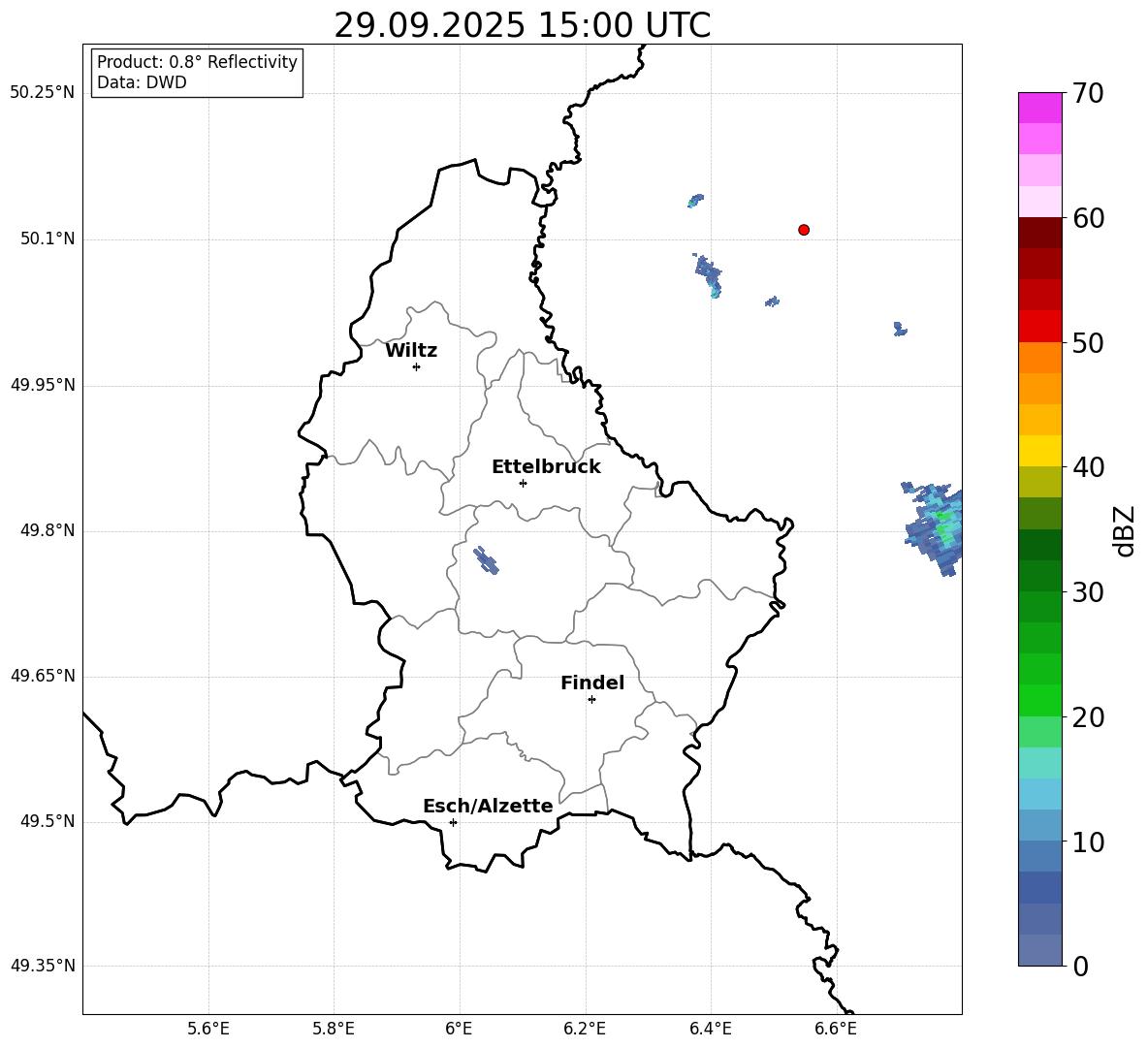Click the colorbar 50 tick label
Screen dimensions: 1148x1048
[x=1088, y=342]
